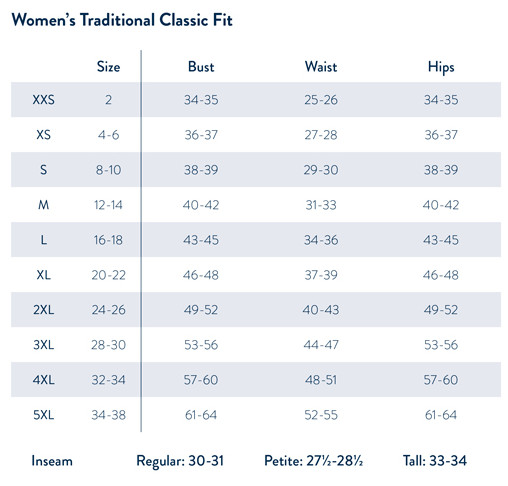Select the 2XL row label
The image size is (508, 486).
(x=44, y=310)
